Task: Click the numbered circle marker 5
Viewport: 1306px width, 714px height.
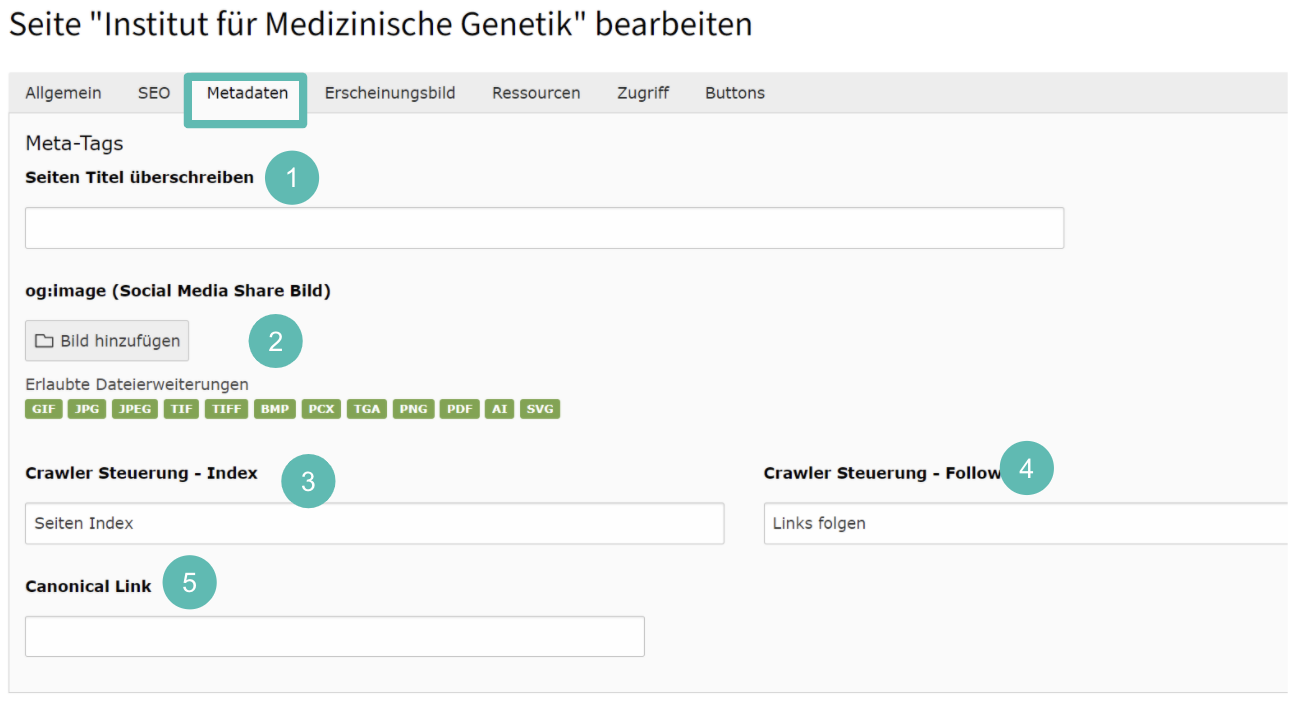Action: (x=190, y=583)
